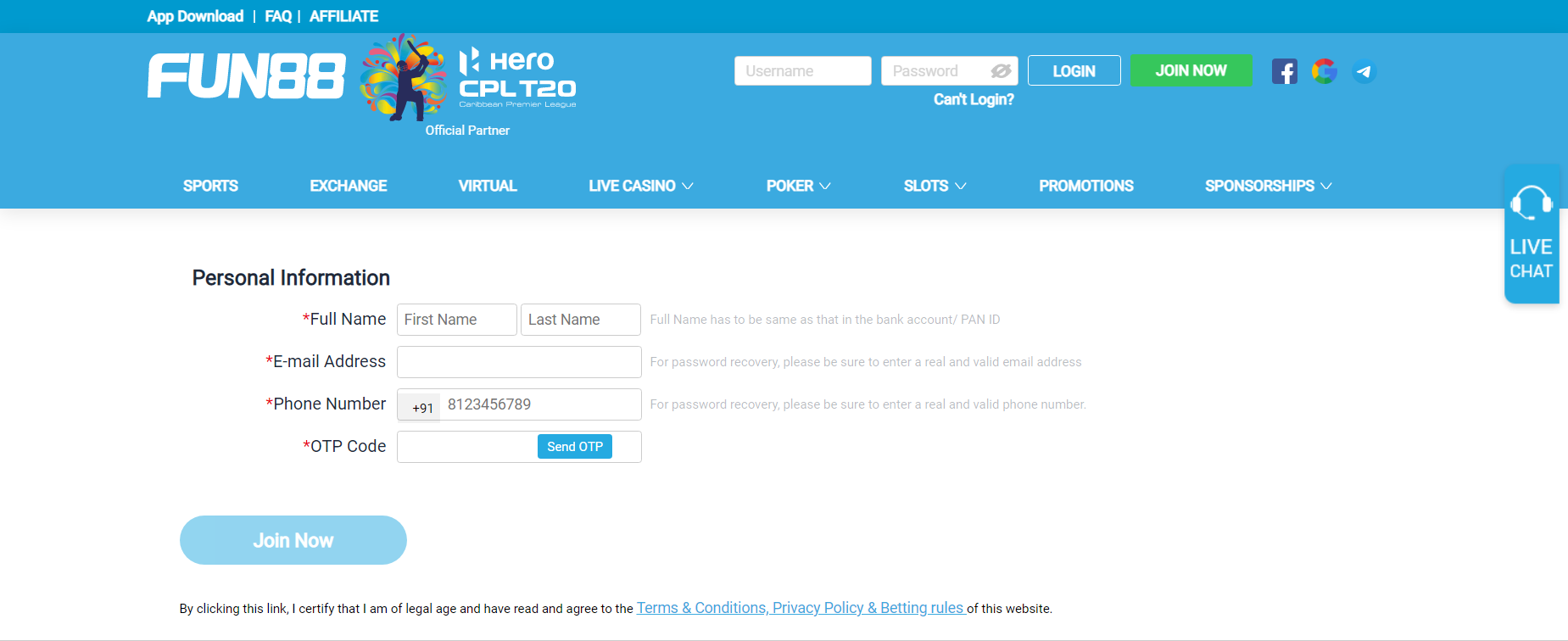This screenshot has width=1568, height=641.
Task: Click the Can't Login? link
Action: [974, 99]
